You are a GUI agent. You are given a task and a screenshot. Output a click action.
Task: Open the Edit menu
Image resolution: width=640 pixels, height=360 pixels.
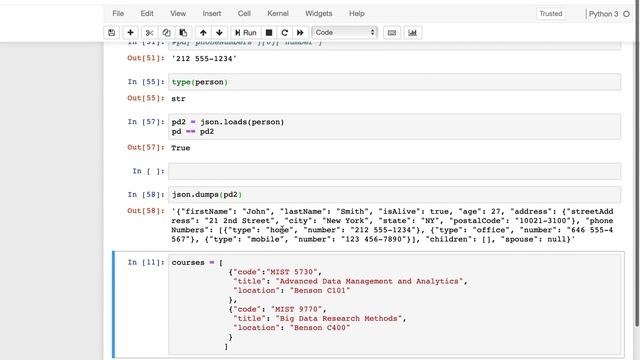click(x=147, y=13)
